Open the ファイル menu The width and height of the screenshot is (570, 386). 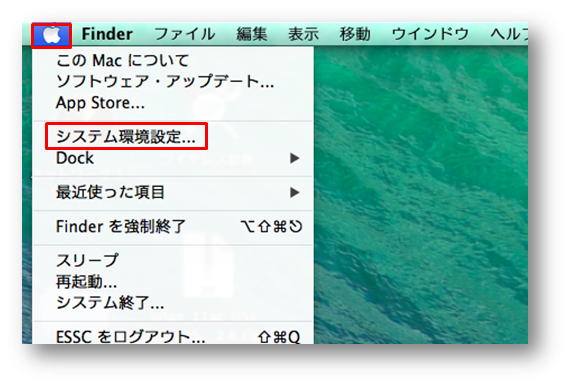tap(185, 34)
